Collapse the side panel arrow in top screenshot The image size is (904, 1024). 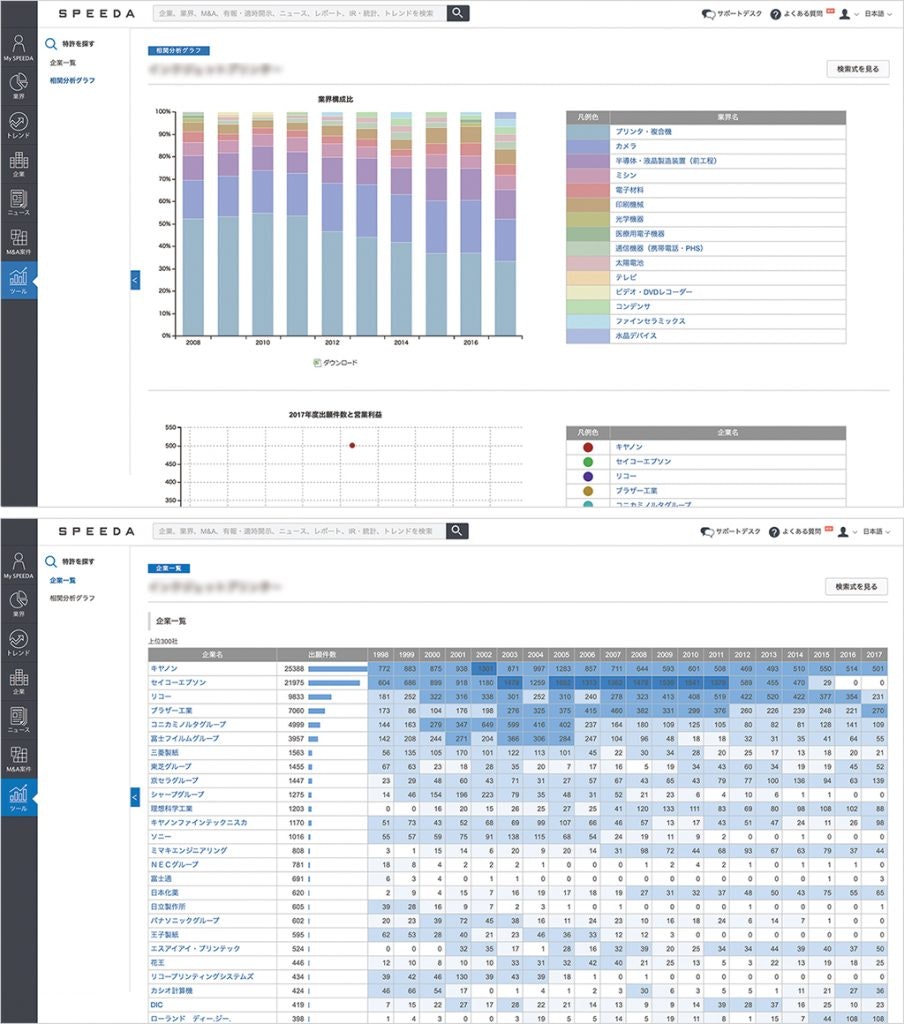135,280
